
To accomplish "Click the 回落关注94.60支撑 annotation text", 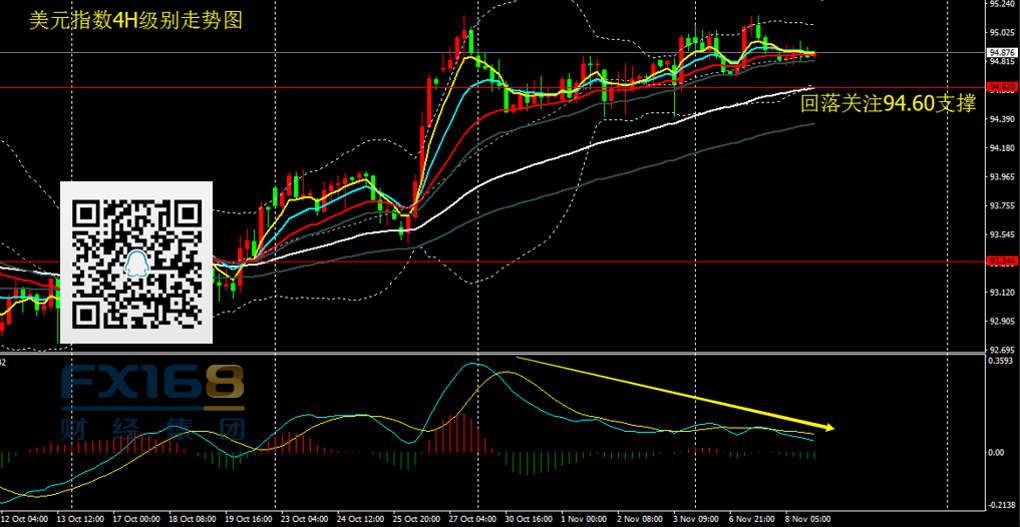I will [888, 103].
